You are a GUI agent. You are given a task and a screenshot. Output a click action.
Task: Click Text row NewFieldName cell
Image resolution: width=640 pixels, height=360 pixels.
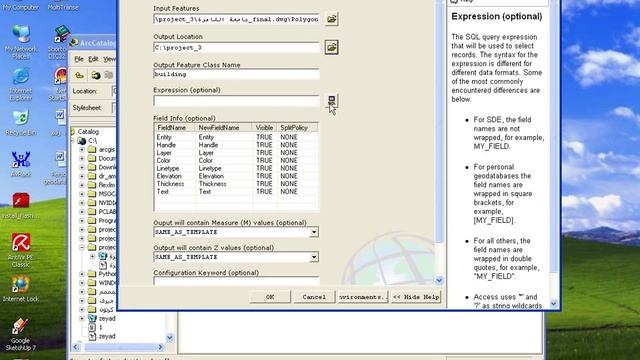tap(223, 191)
